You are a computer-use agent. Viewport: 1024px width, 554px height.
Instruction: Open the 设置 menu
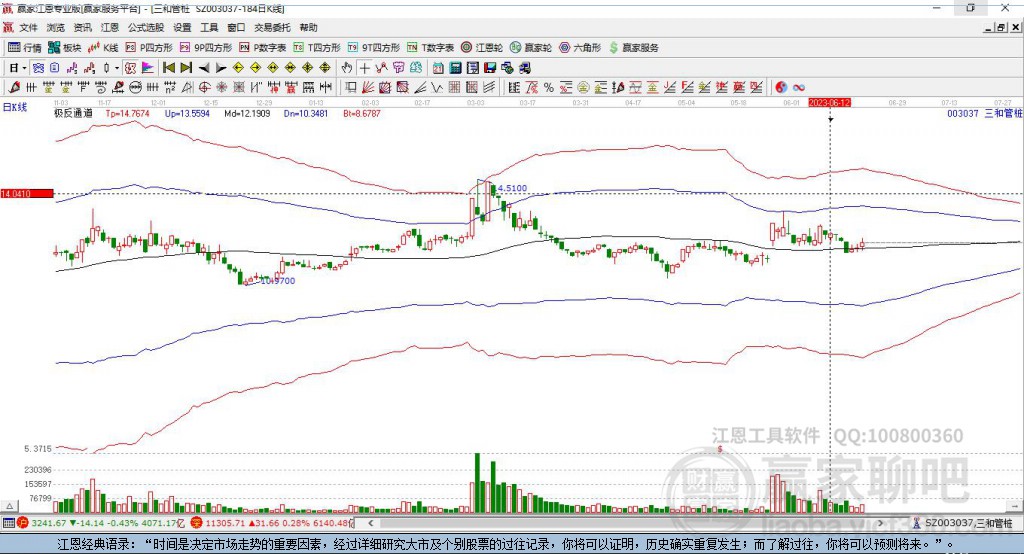[x=182, y=27]
